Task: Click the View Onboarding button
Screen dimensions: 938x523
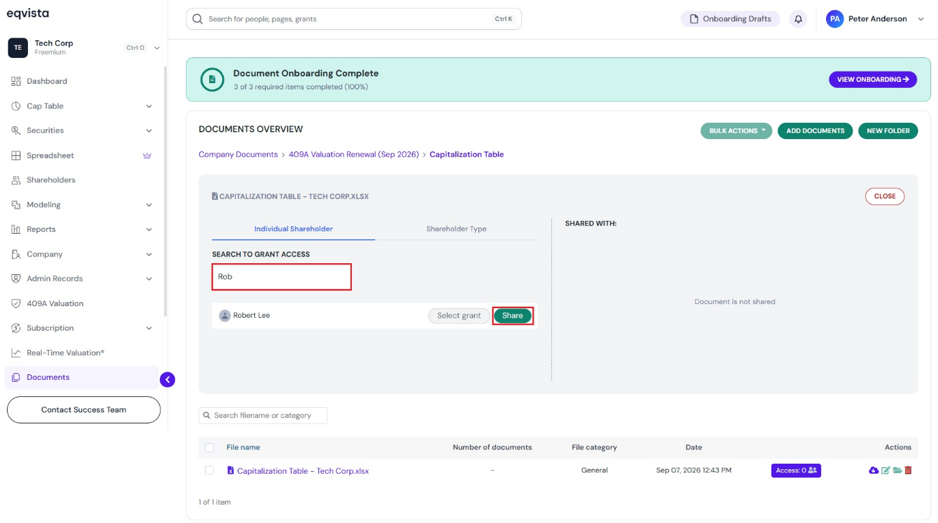Action: [872, 80]
